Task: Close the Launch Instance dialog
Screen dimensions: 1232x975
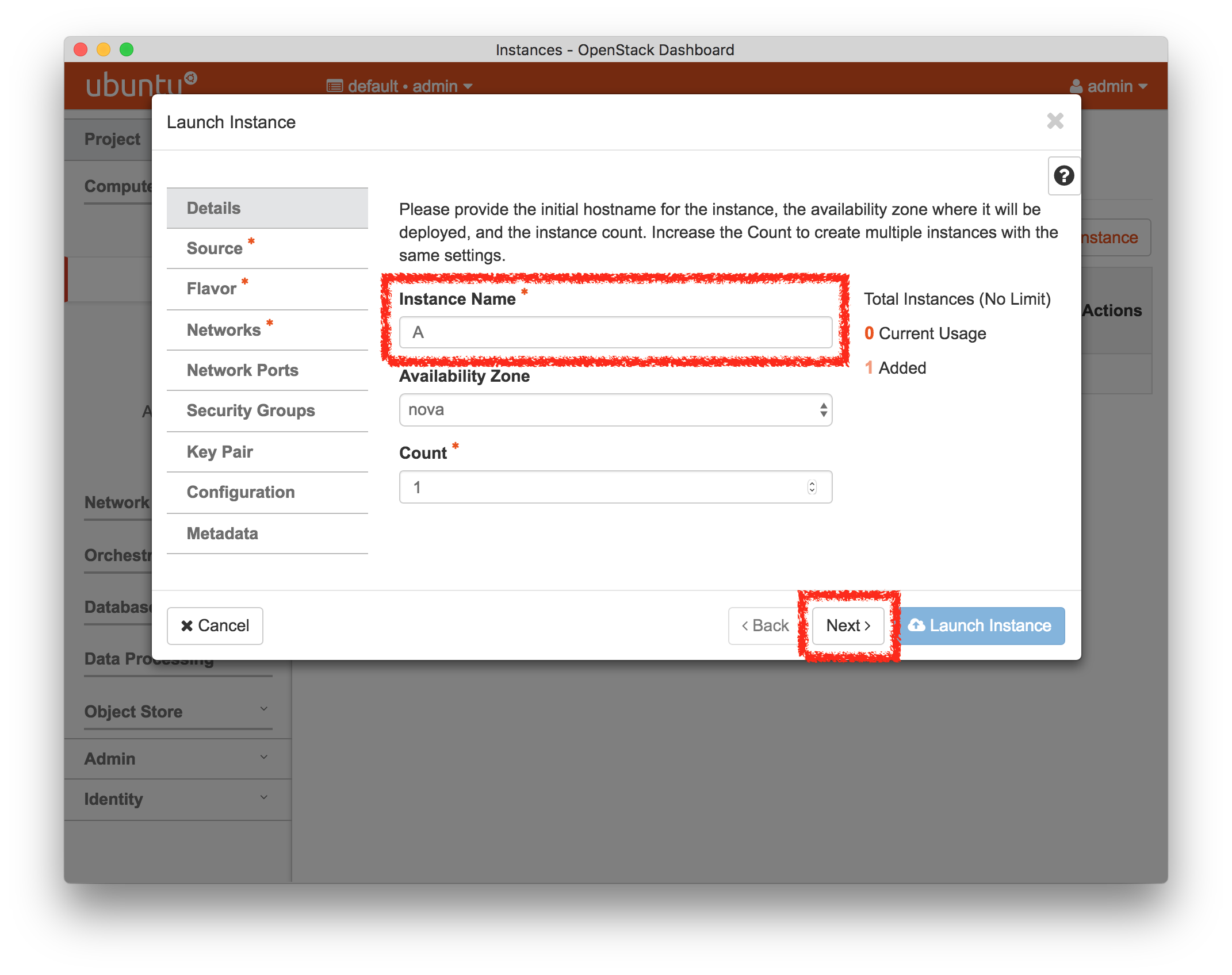Action: point(1055,121)
